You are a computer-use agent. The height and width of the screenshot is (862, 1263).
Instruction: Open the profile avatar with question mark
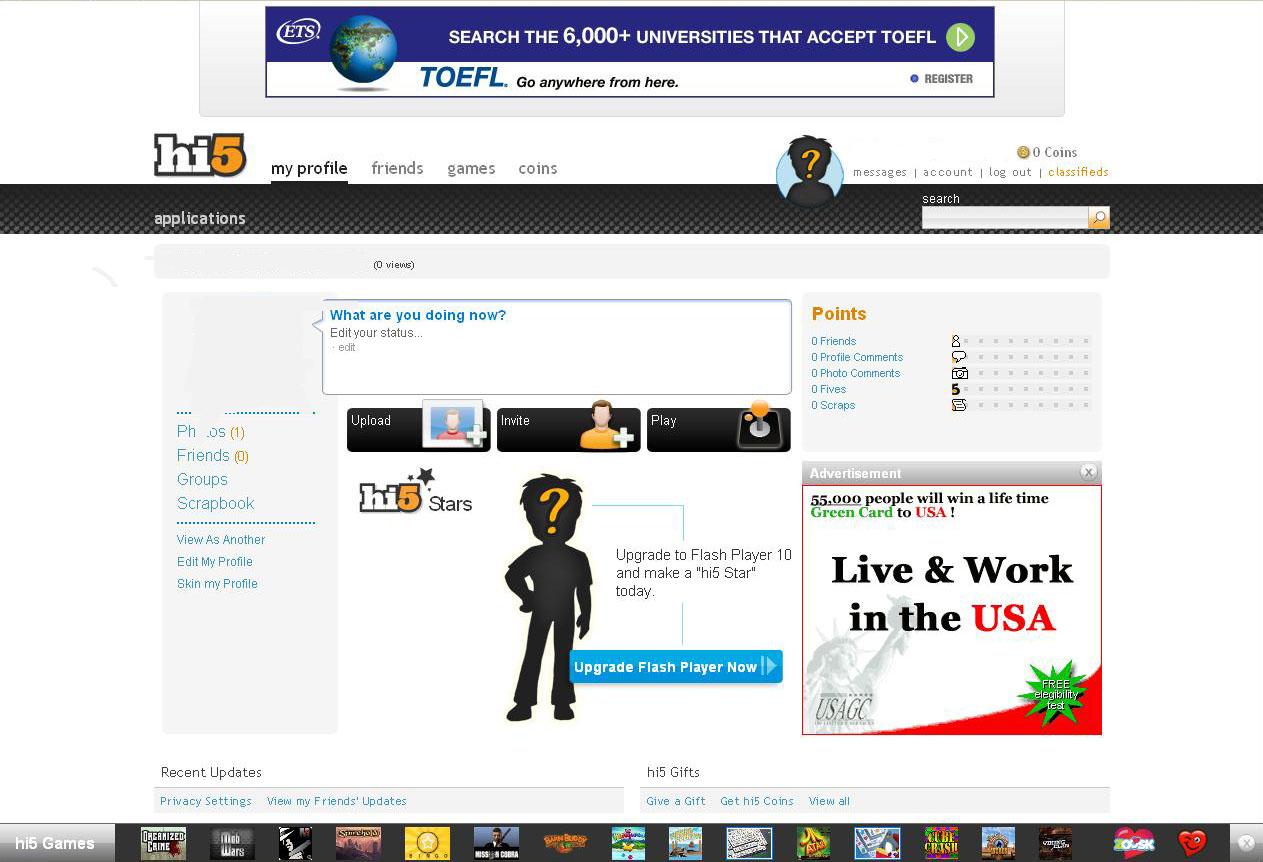click(810, 171)
